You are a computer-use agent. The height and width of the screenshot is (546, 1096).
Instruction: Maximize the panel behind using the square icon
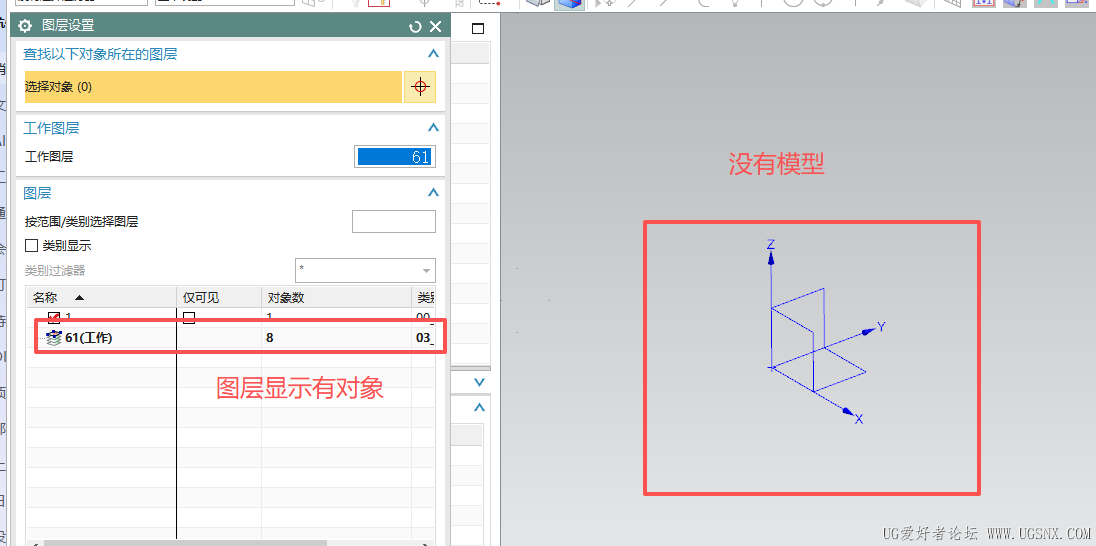(x=478, y=29)
